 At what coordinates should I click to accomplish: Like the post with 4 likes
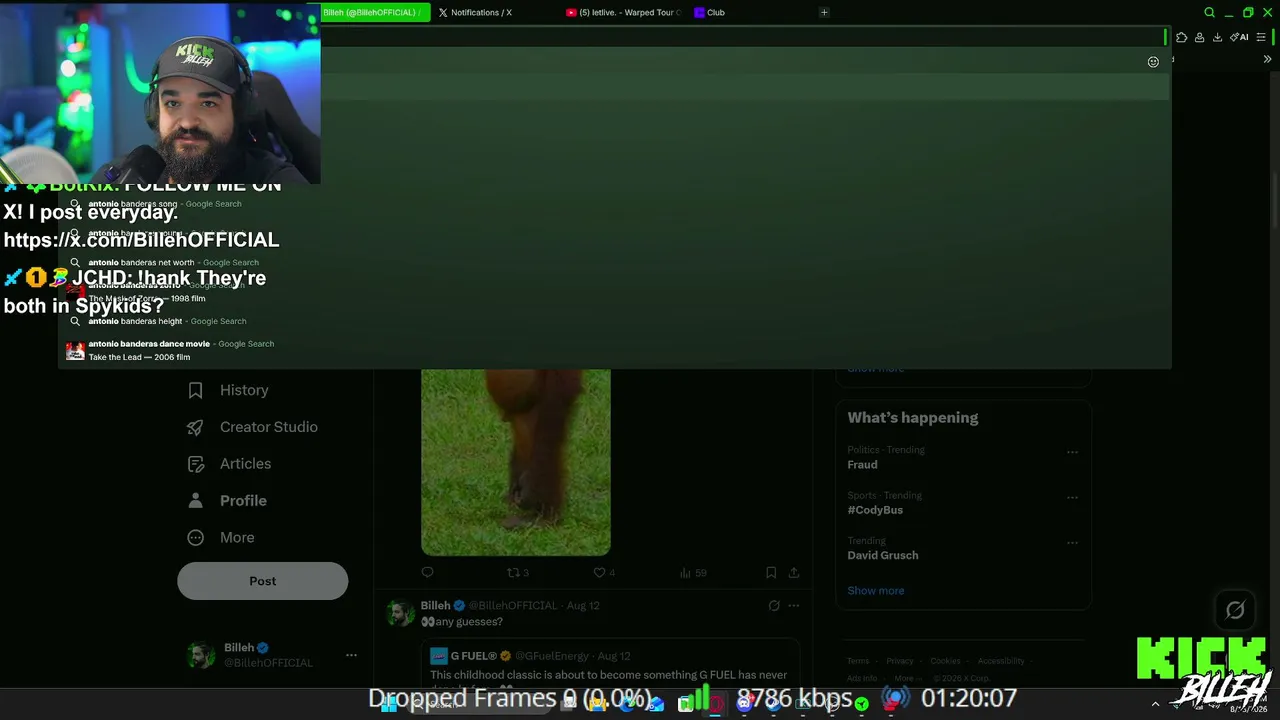[604, 572]
